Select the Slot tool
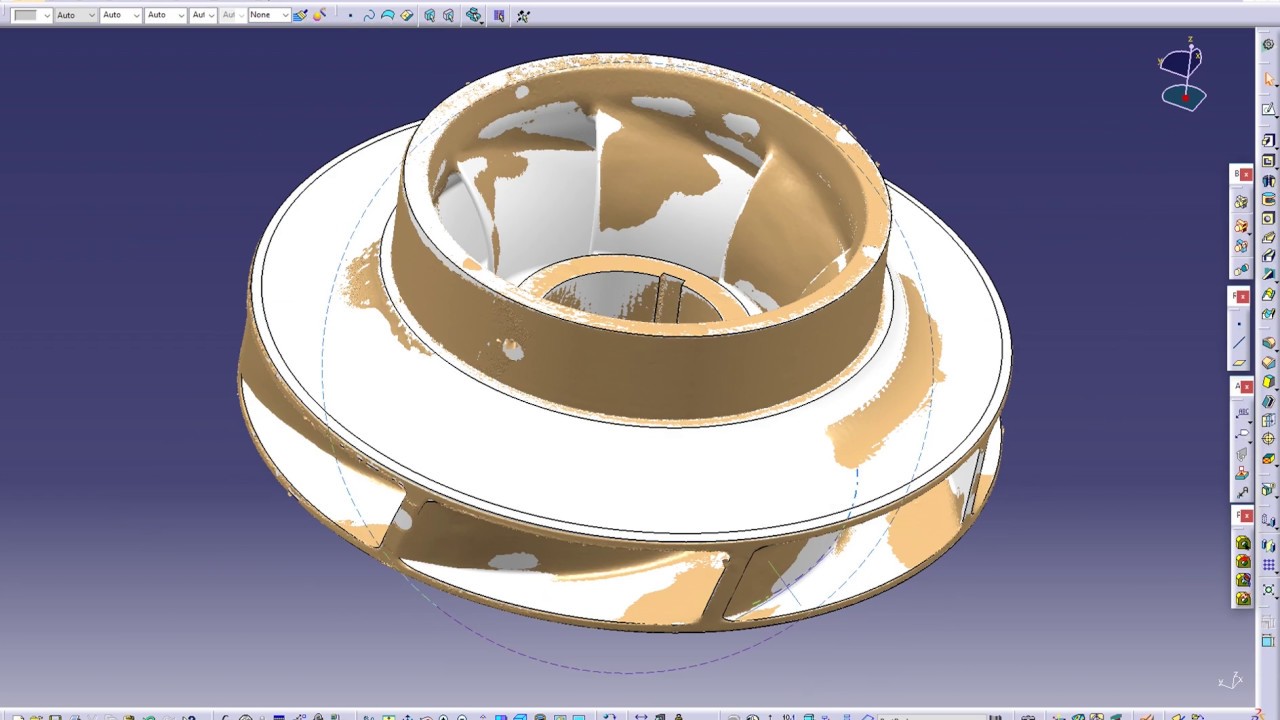This screenshot has height=720, width=1280. 1268,255
